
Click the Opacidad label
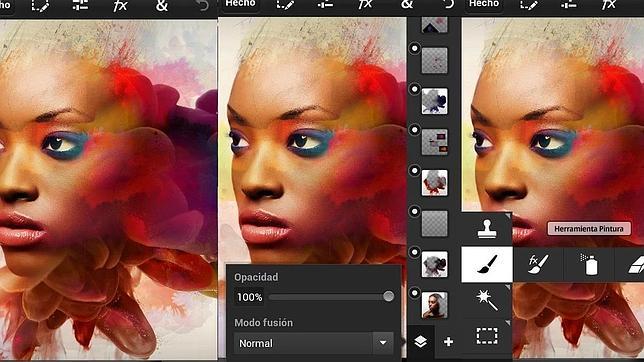point(256,277)
